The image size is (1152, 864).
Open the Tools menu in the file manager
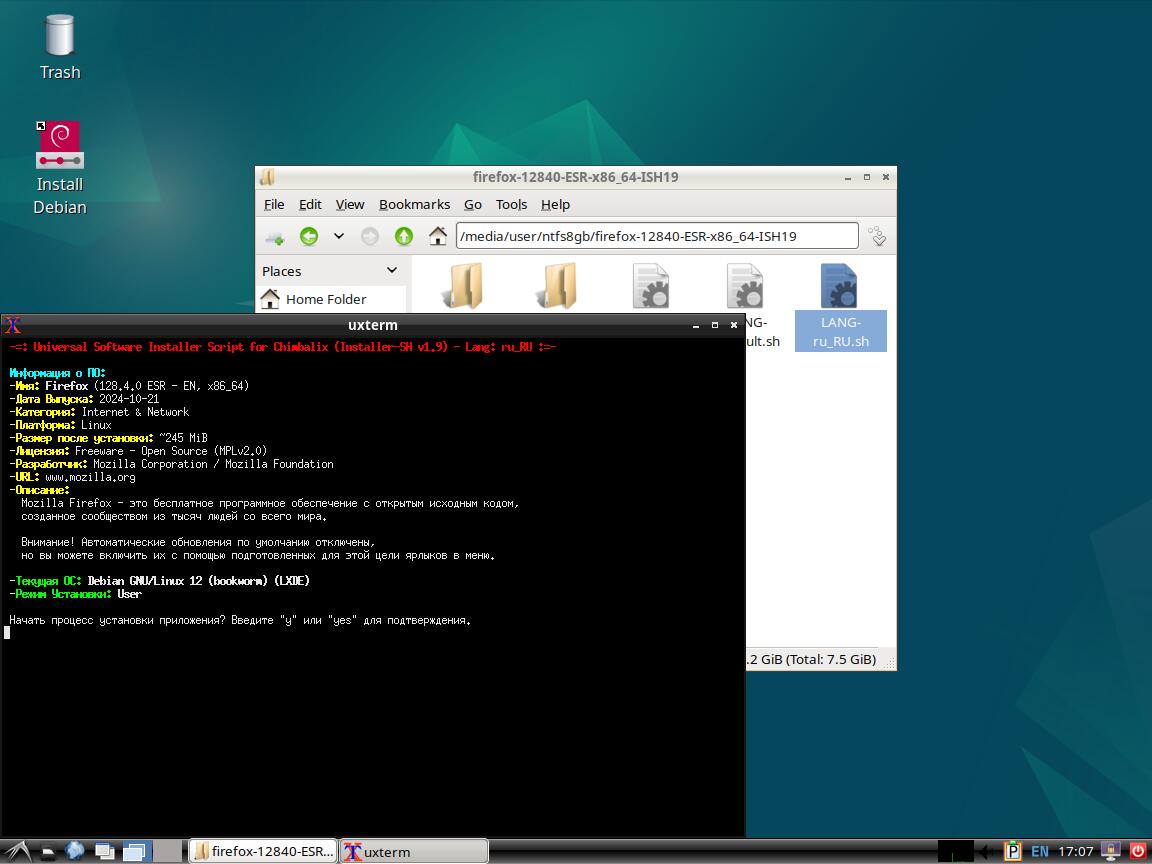(x=511, y=204)
